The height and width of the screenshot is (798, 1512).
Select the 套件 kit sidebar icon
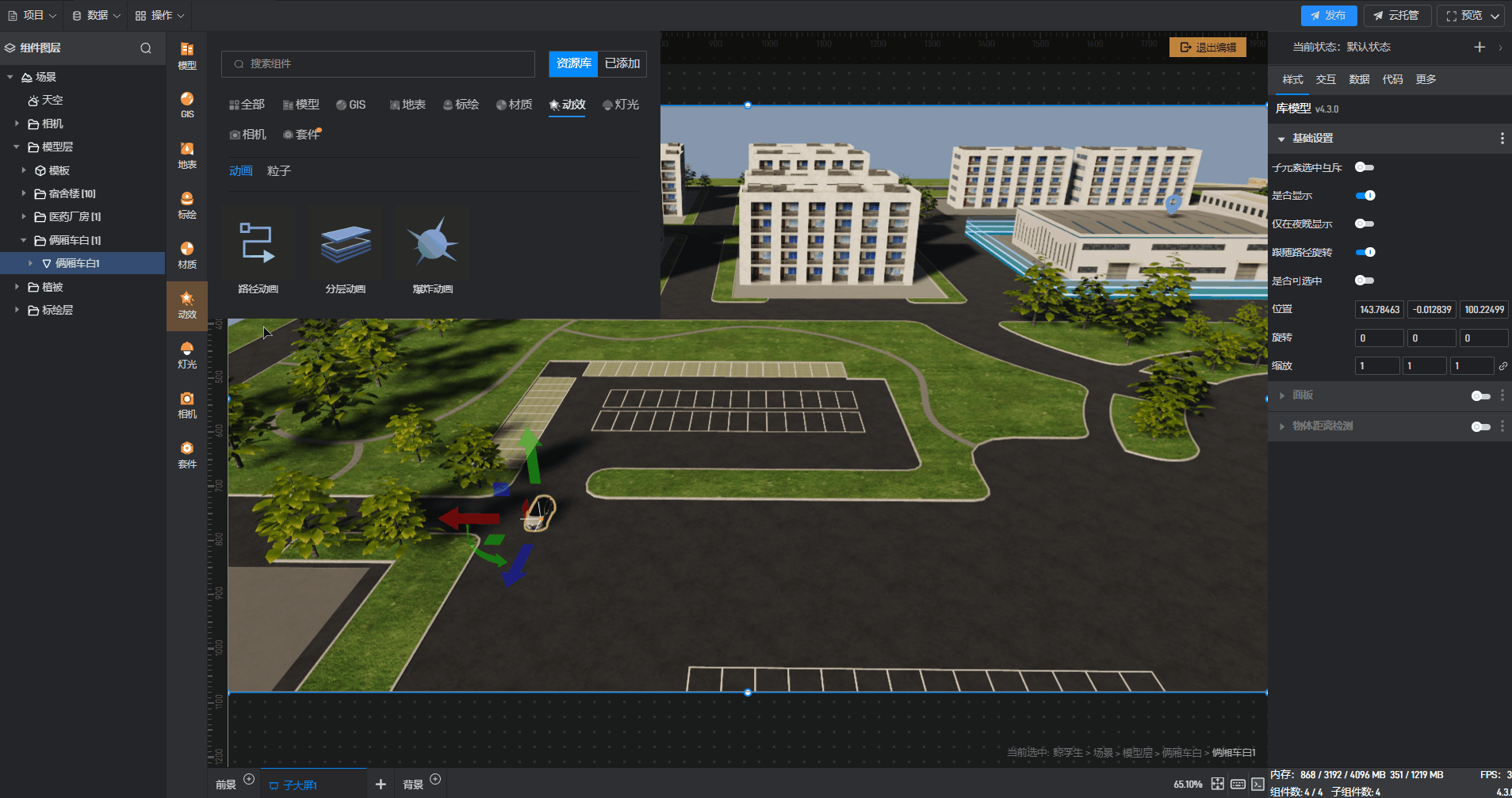pyautogui.click(x=187, y=454)
